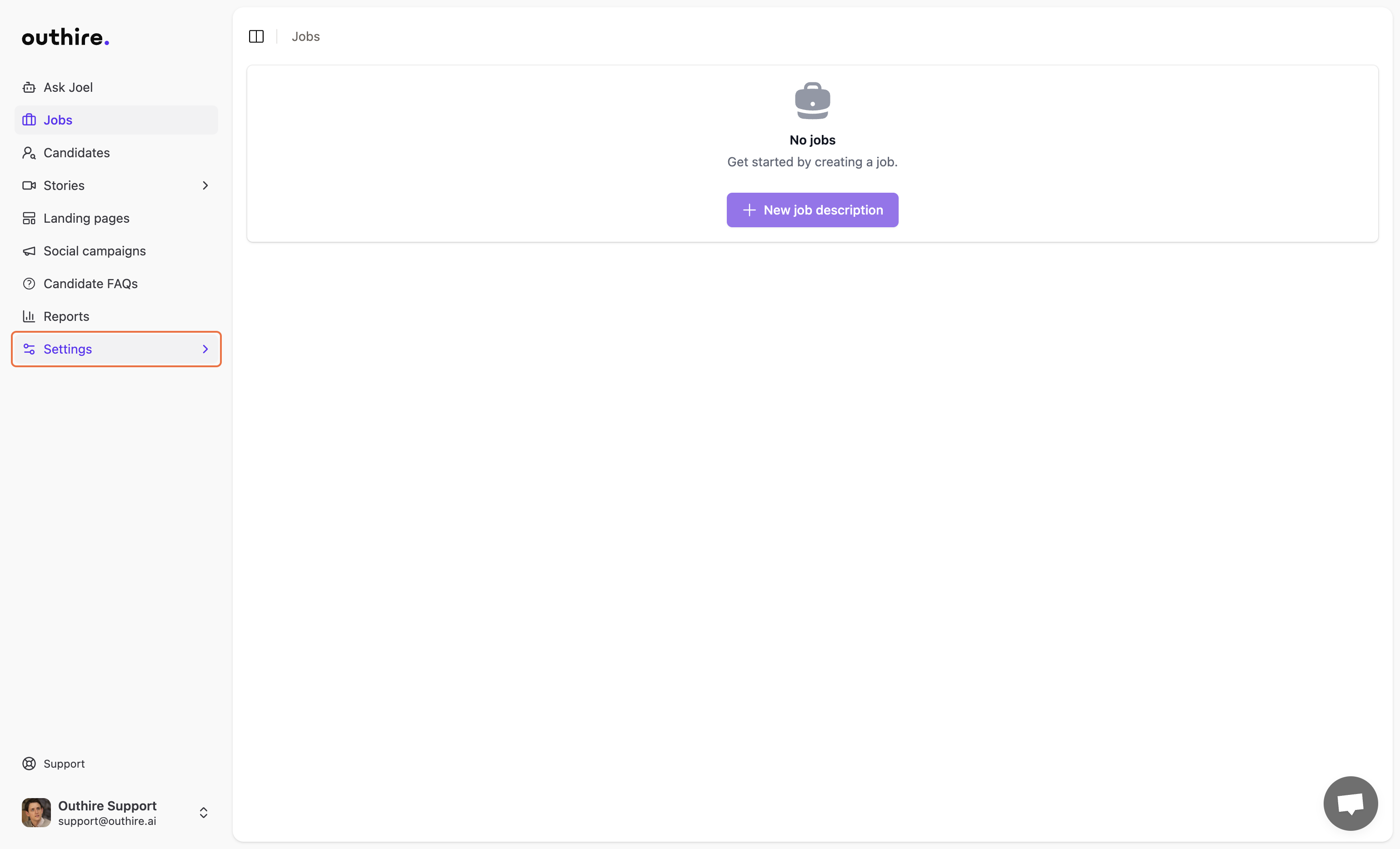Click the Outhire Support profile avatar
This screenshot has height=849, width=1400.
click(35, 812)
